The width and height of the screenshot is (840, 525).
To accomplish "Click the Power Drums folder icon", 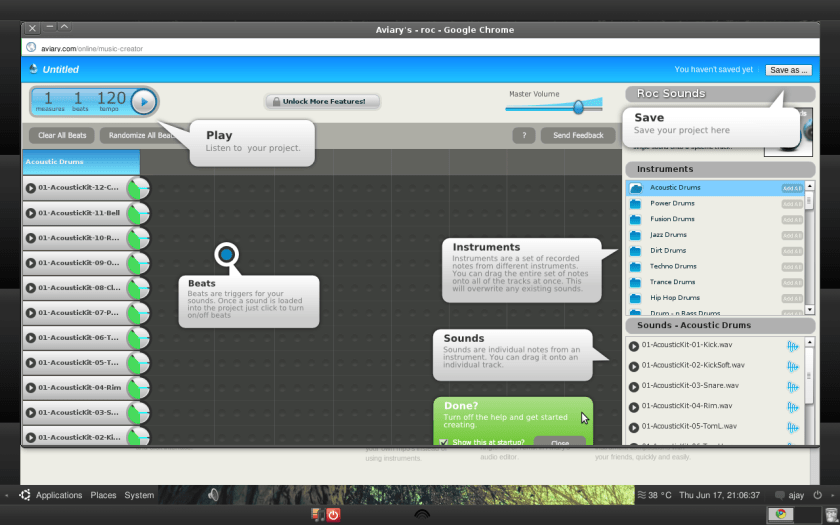I will (x=635, y=203).
